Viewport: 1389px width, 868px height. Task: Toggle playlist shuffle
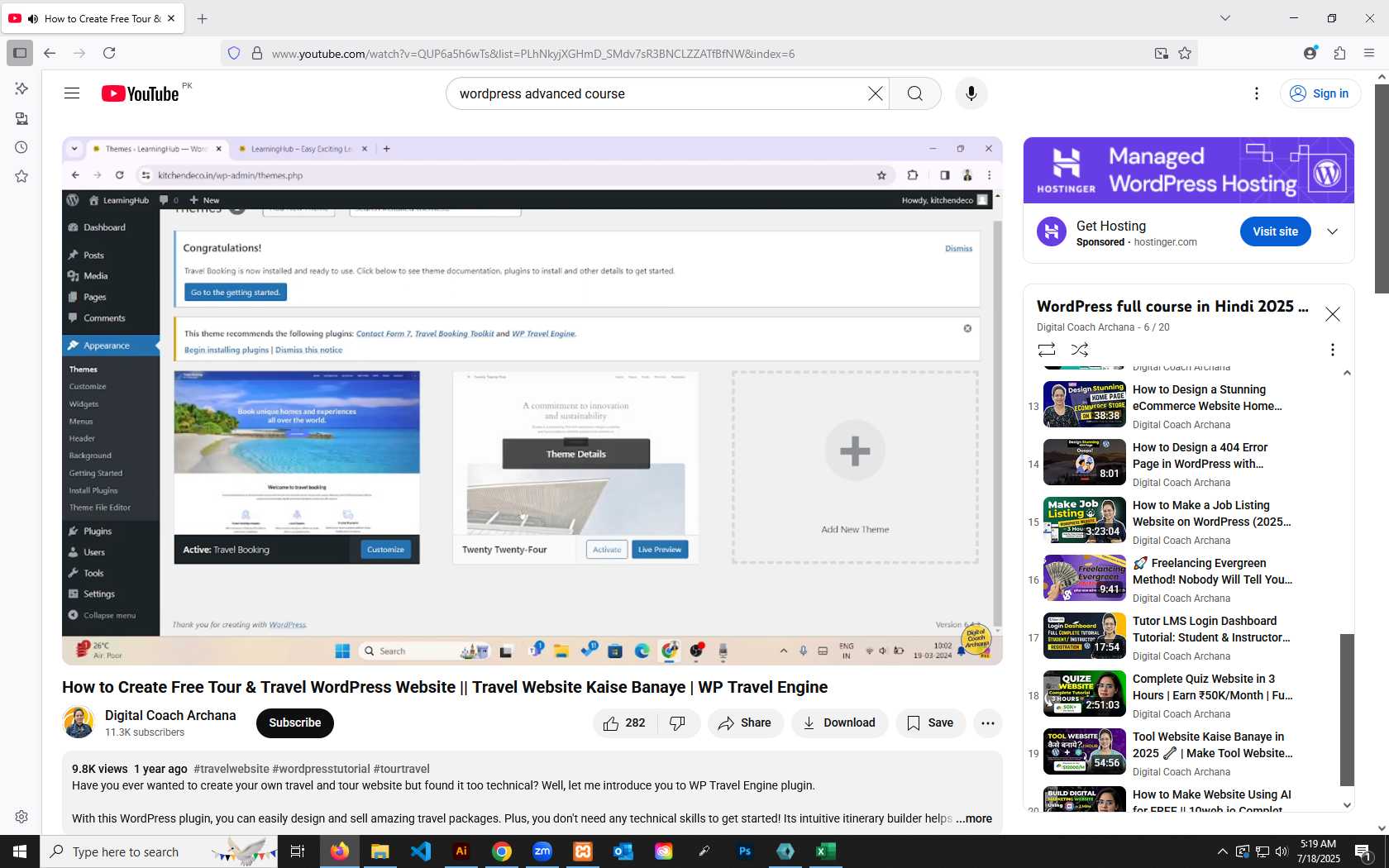click(1080, 350)
